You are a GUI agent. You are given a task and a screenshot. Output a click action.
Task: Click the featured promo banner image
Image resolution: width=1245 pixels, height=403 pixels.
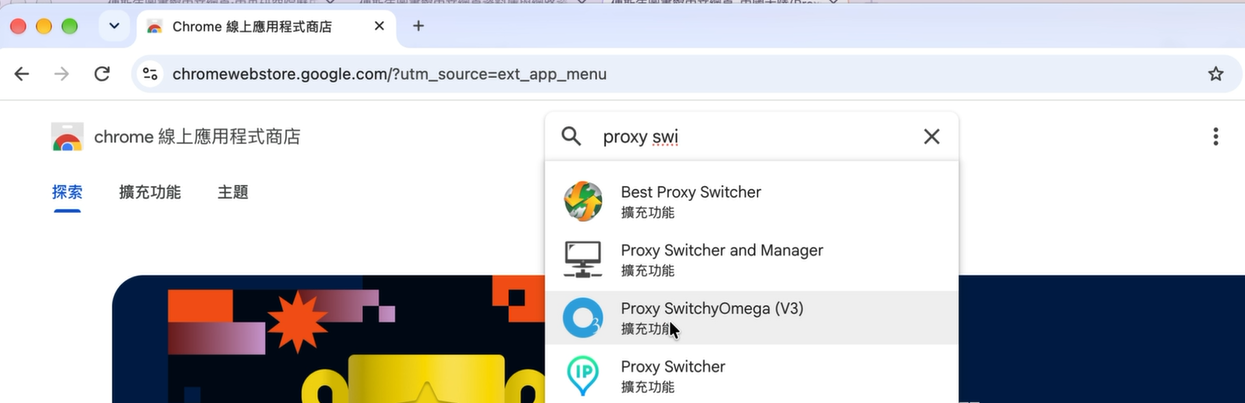tap(328, 339)
